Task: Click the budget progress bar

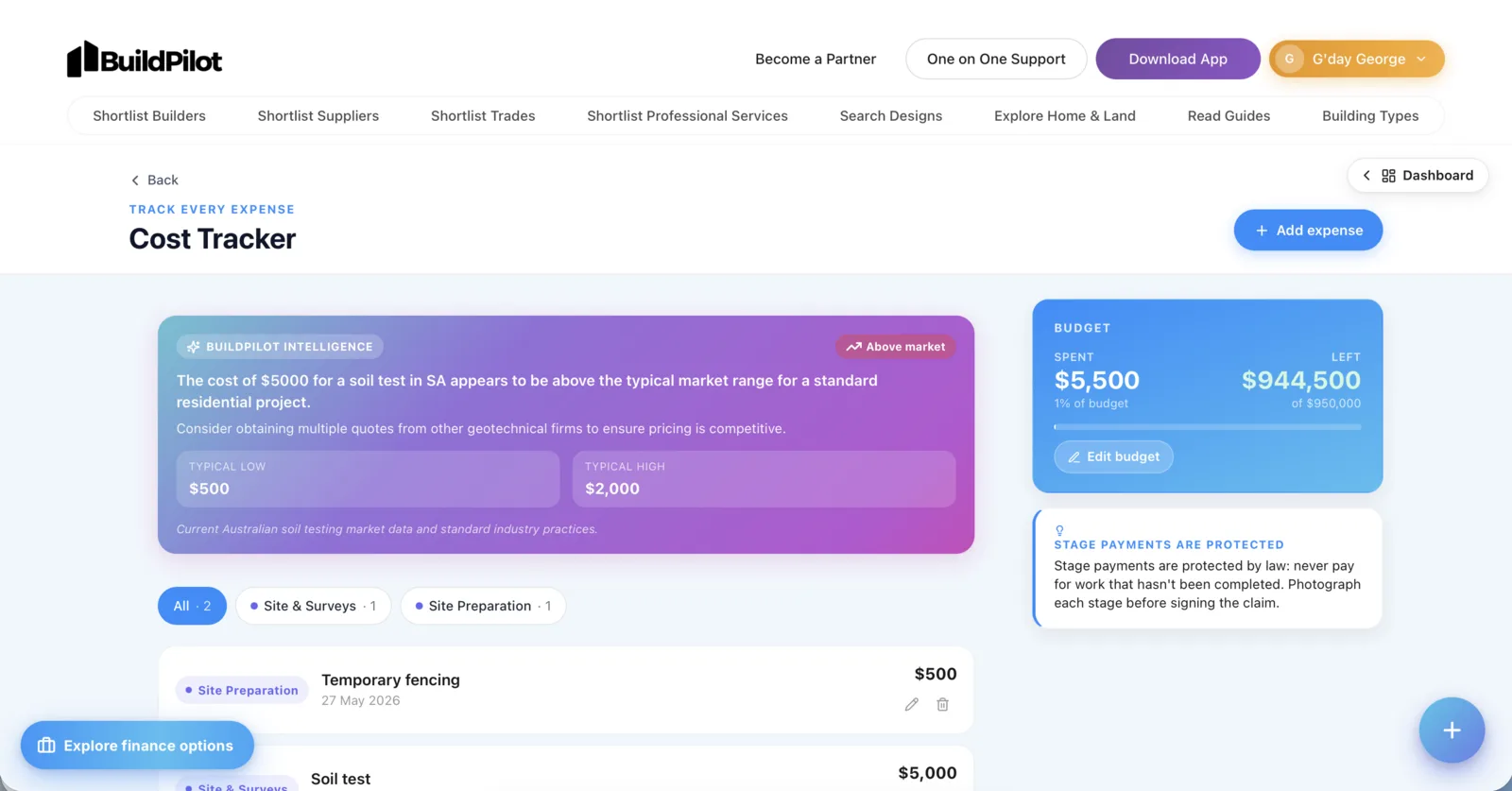Action: coord(1208,427)
